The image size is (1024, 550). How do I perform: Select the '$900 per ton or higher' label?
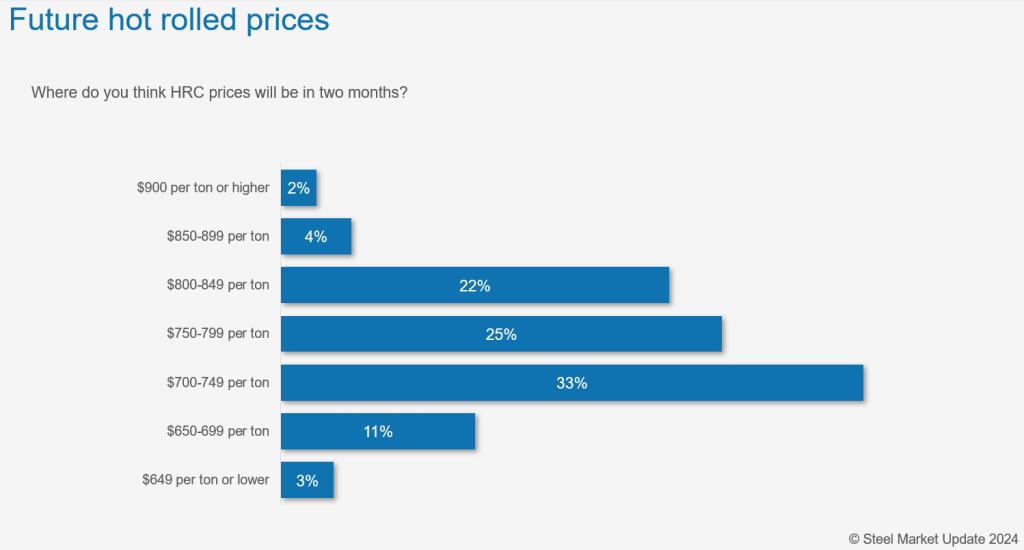pos(203,187)
